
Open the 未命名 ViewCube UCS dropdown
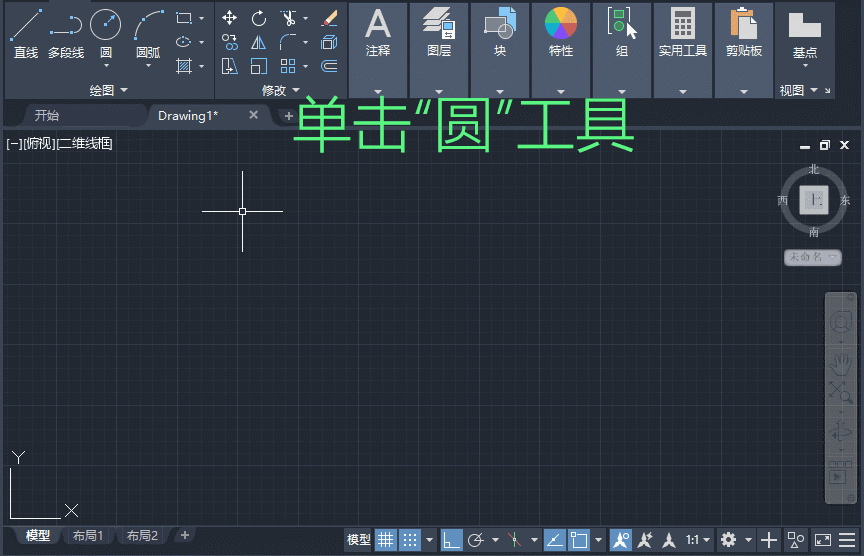813,257
